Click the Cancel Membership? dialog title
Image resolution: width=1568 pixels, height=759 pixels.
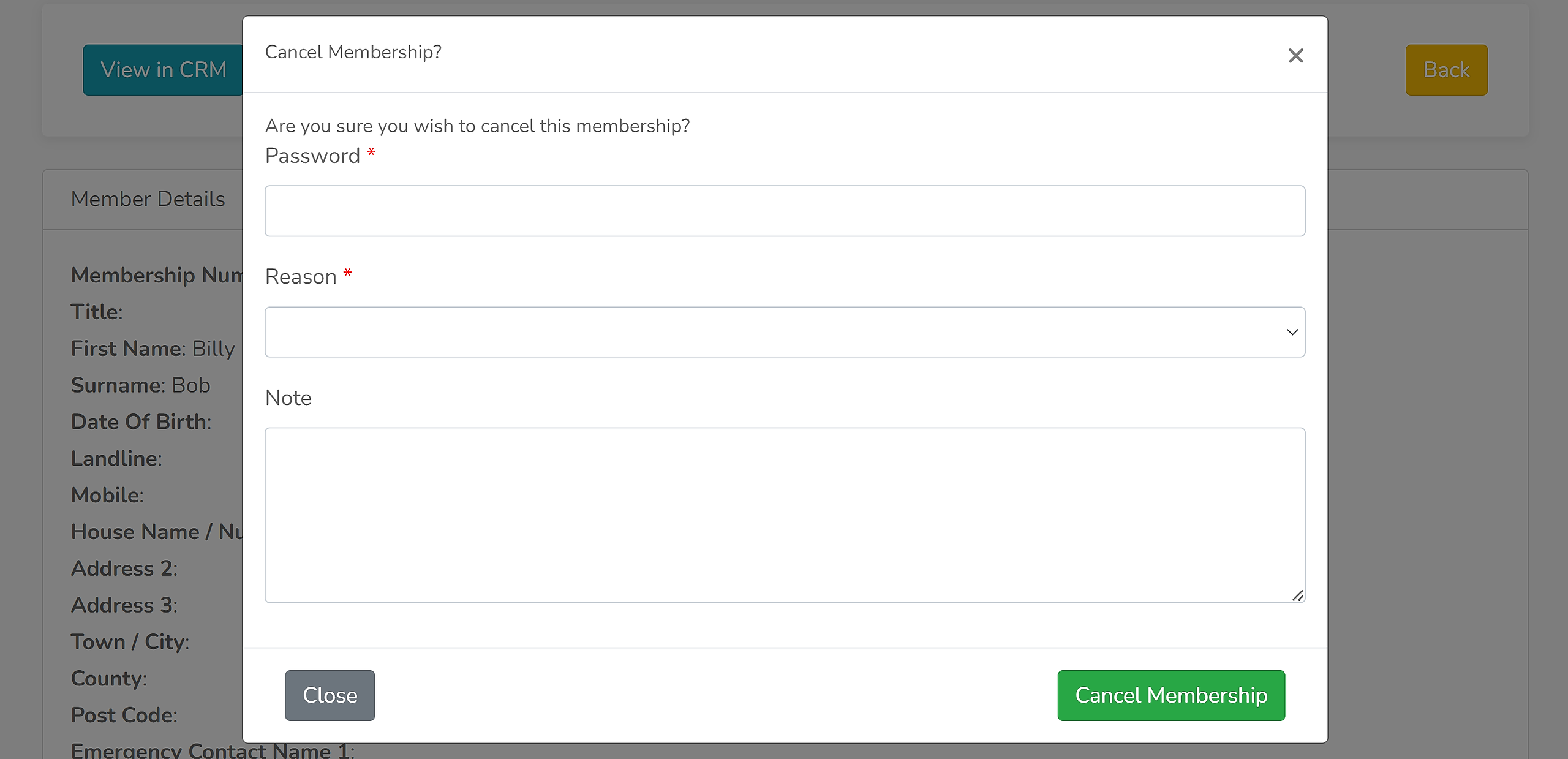tap(353, 52)
